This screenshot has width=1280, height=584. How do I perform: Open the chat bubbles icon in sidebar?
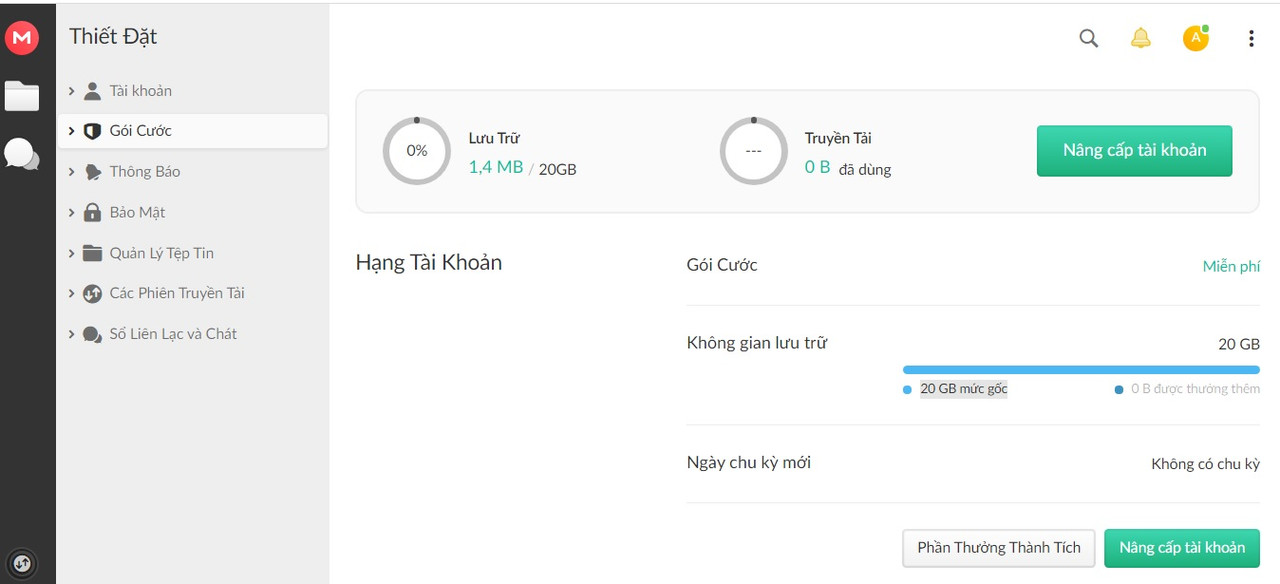22,154
